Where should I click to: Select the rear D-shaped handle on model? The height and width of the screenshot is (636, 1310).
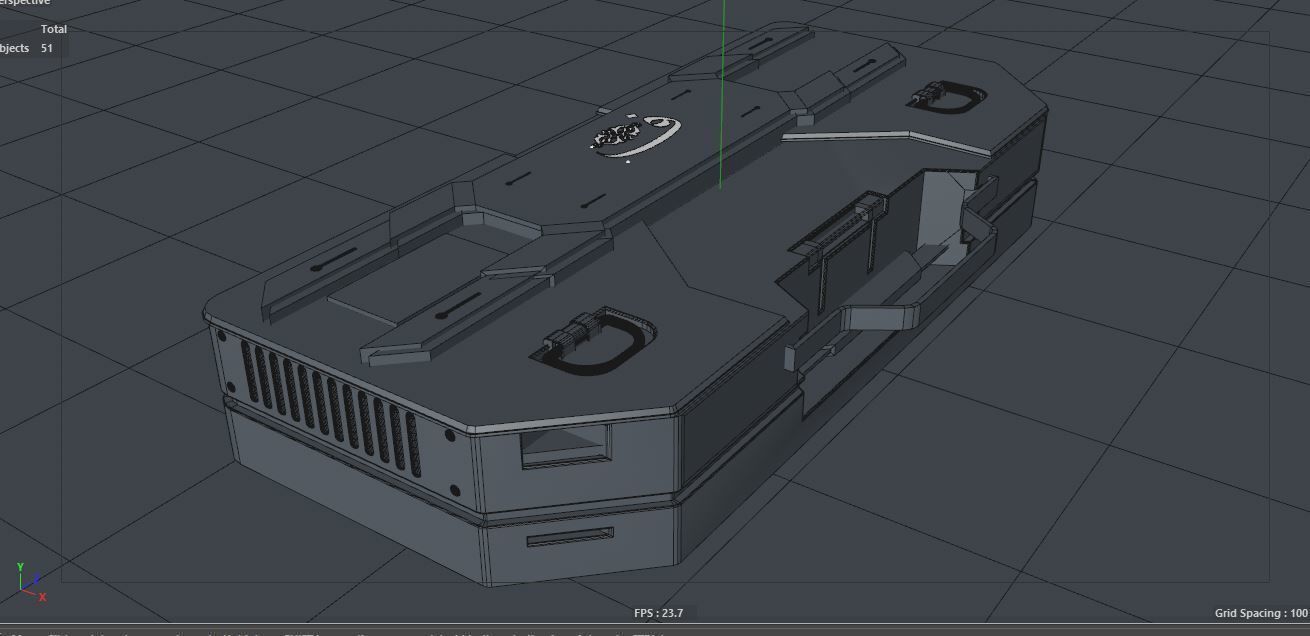[947, 97]
